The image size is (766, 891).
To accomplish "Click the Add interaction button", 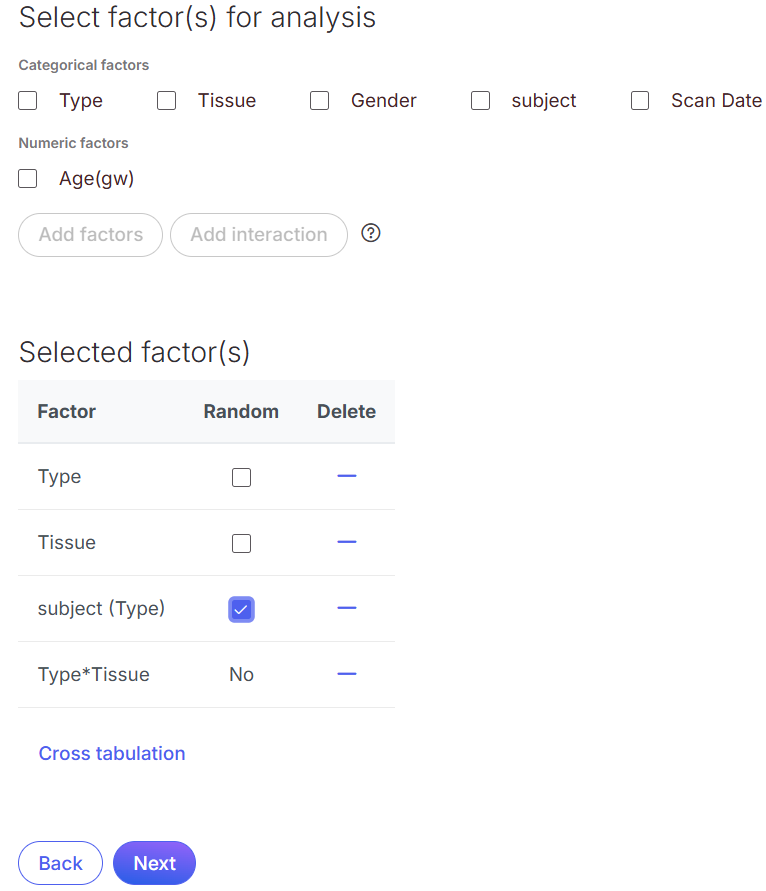I will [259, 235].
